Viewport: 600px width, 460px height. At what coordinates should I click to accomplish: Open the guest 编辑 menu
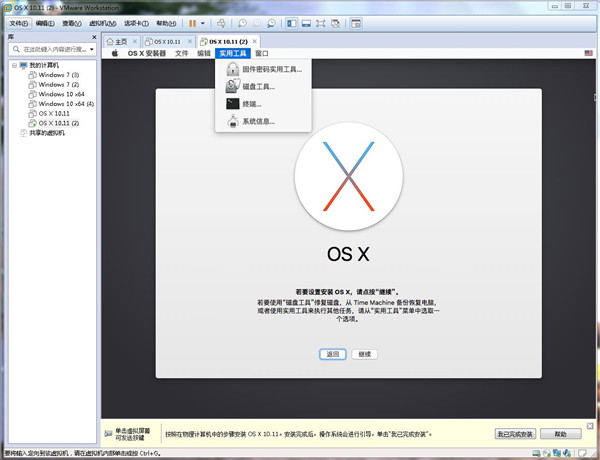coord(204,53)
